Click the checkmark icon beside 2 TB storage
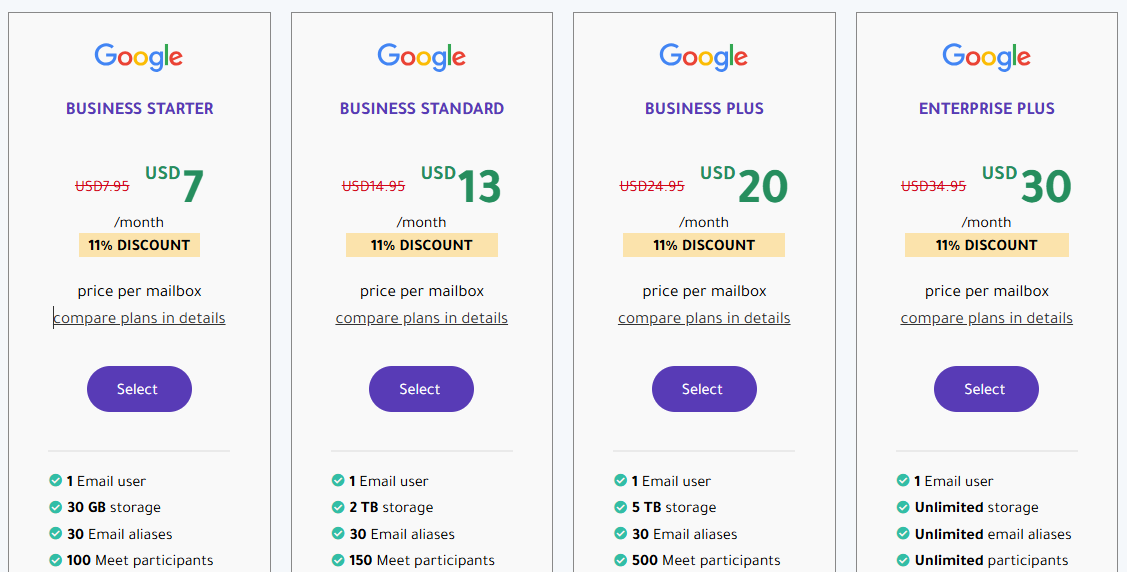The height and width of the screenshot is (572, 1127). coord(338,507)
